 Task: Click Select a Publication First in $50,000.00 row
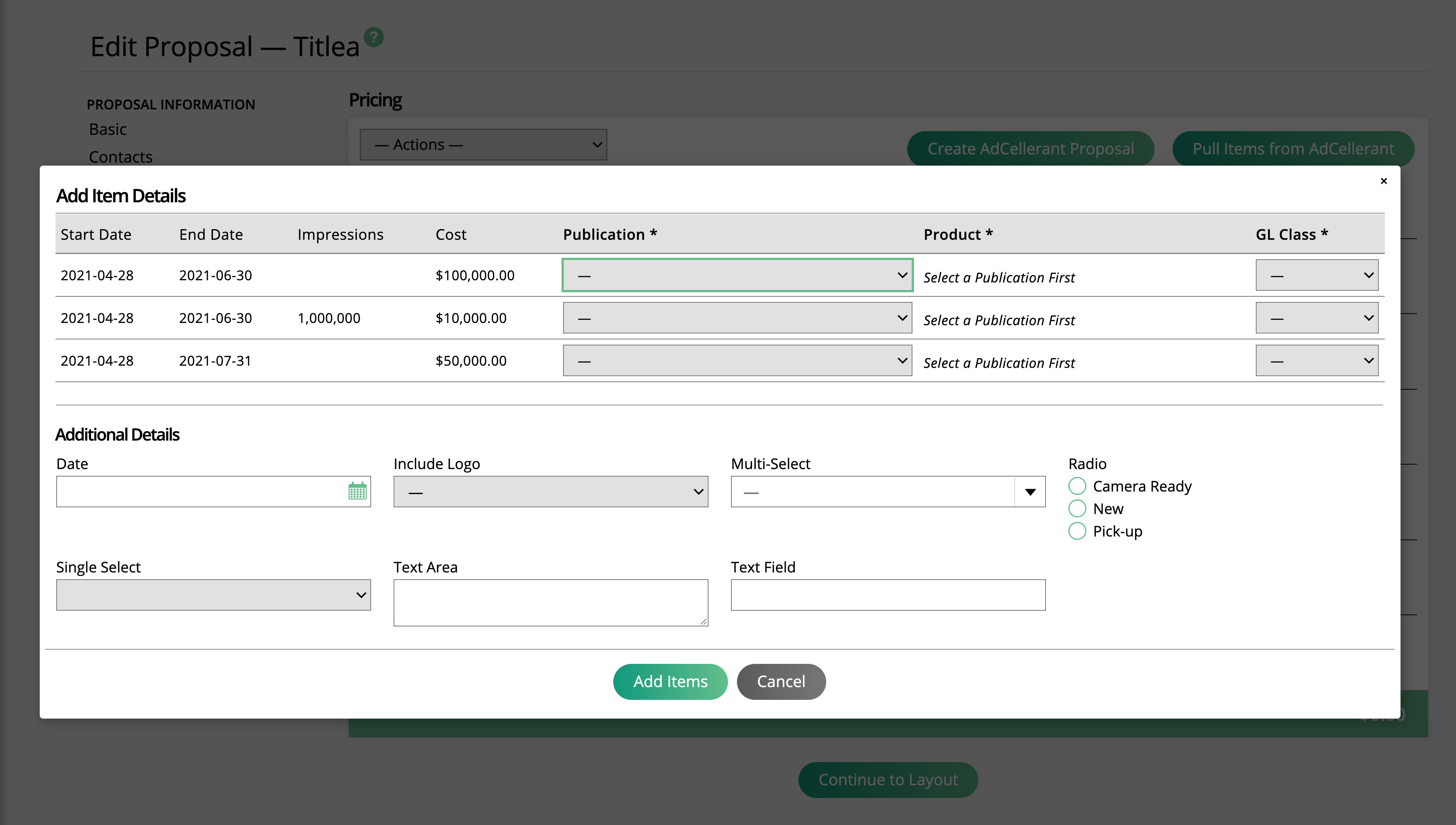[x=999, y=363]
